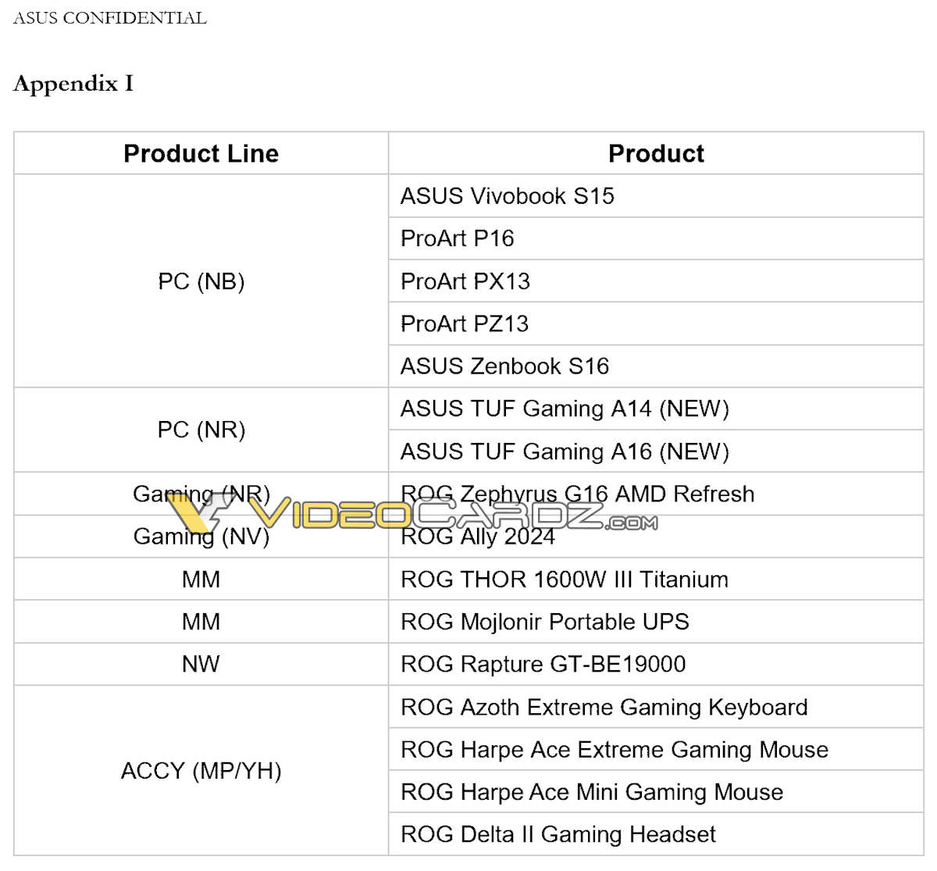This screenshot has height=871, width=937.
Task: Click "ASUS TUF Gaming A14 (NEW)" entry
Action: click(564, 409)
